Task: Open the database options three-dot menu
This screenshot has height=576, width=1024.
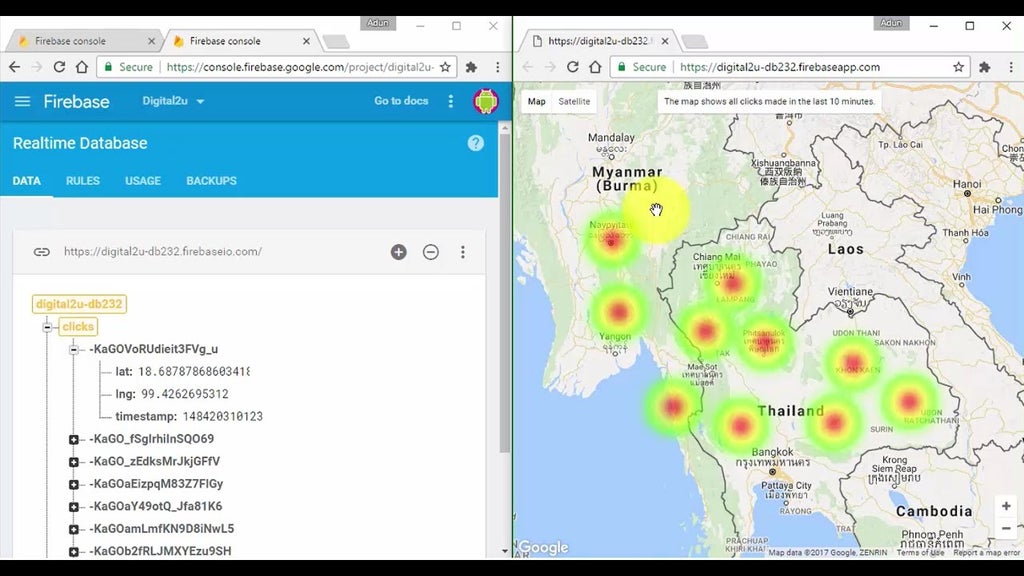Action: click(x=463, y=252)
